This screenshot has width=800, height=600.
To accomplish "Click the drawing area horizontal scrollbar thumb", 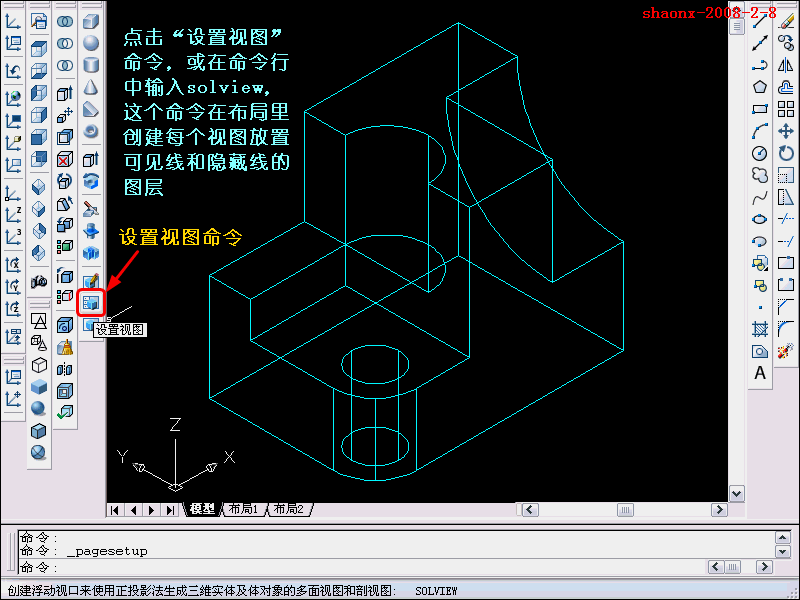I will 625,510.
